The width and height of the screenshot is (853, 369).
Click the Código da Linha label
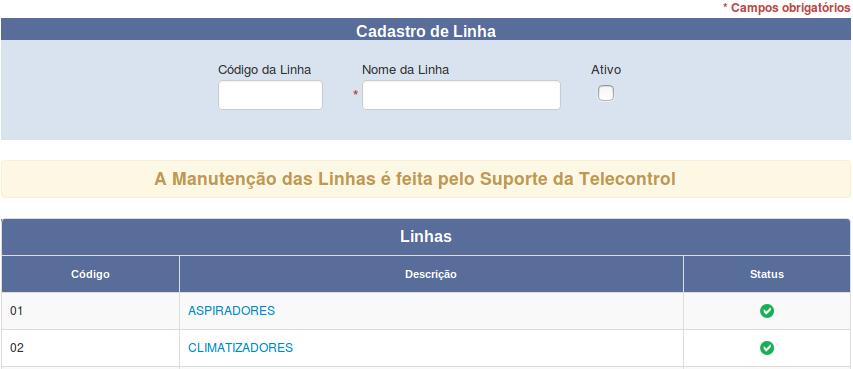264,70
